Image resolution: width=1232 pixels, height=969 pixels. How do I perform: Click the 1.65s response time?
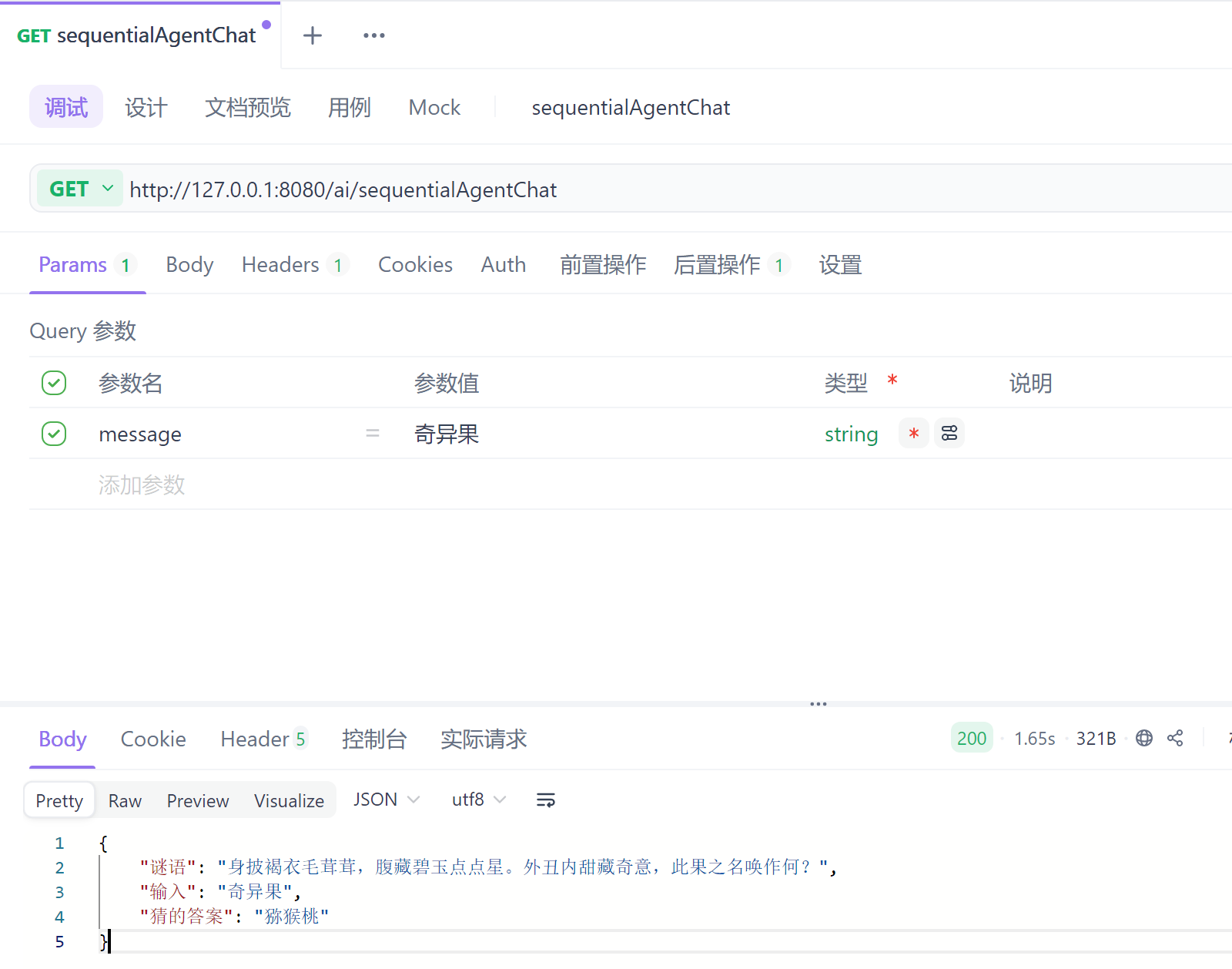(x=1035, y=739)
